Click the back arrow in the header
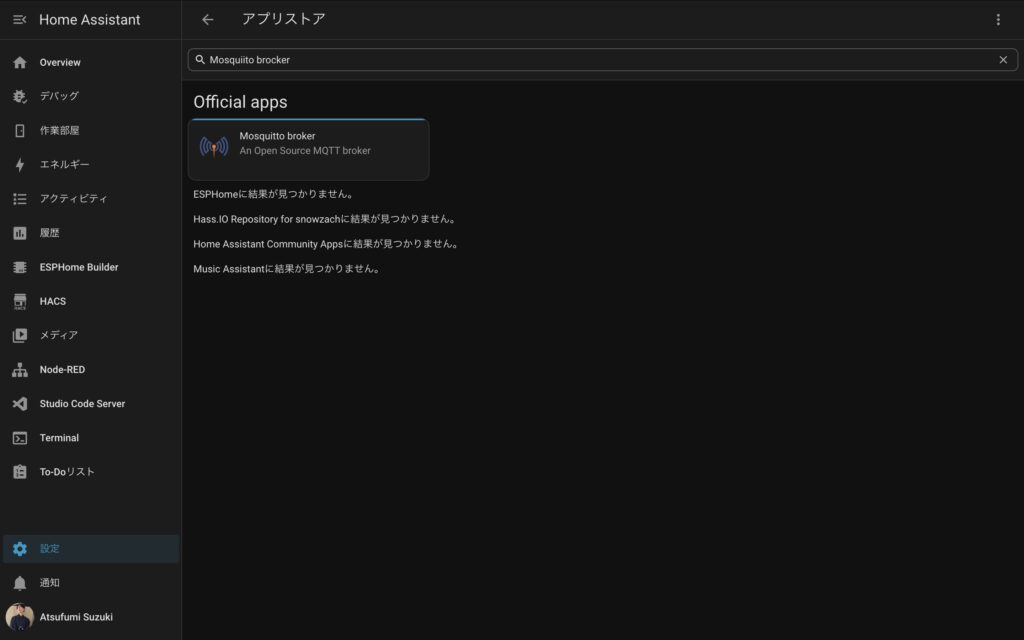Image resolution: width=1024 pixels, height=640 pixels. 208,20
